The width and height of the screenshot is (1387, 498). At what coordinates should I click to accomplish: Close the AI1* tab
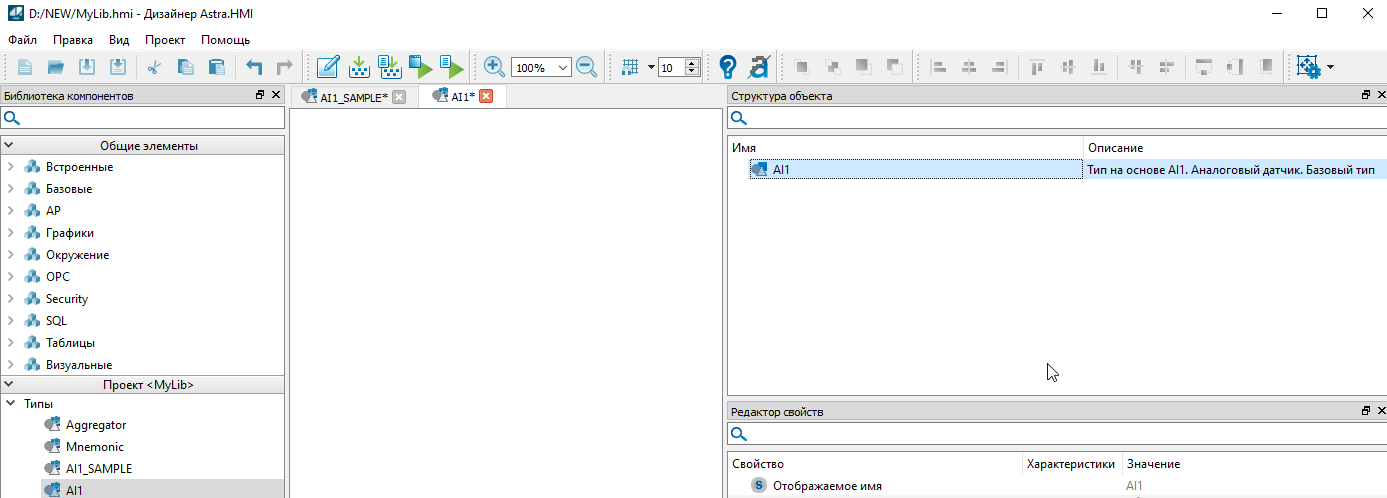click(x=486, y=96)
